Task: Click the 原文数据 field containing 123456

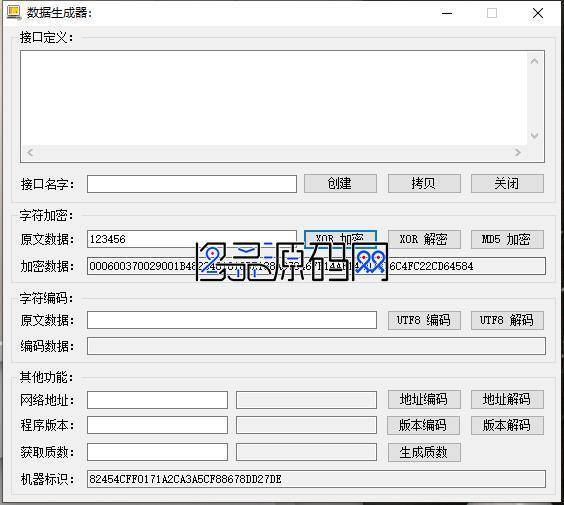Action: coord(192,239)
